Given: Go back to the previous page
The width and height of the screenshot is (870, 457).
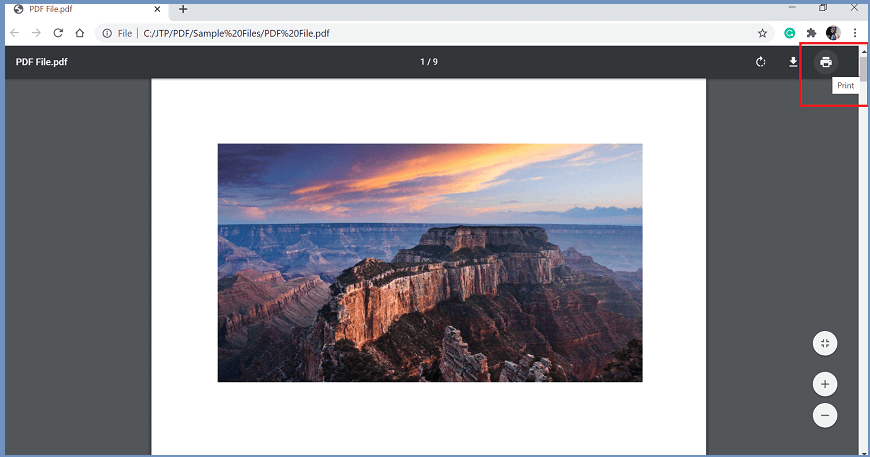Looking at the screenshot, I should point(15,33).
